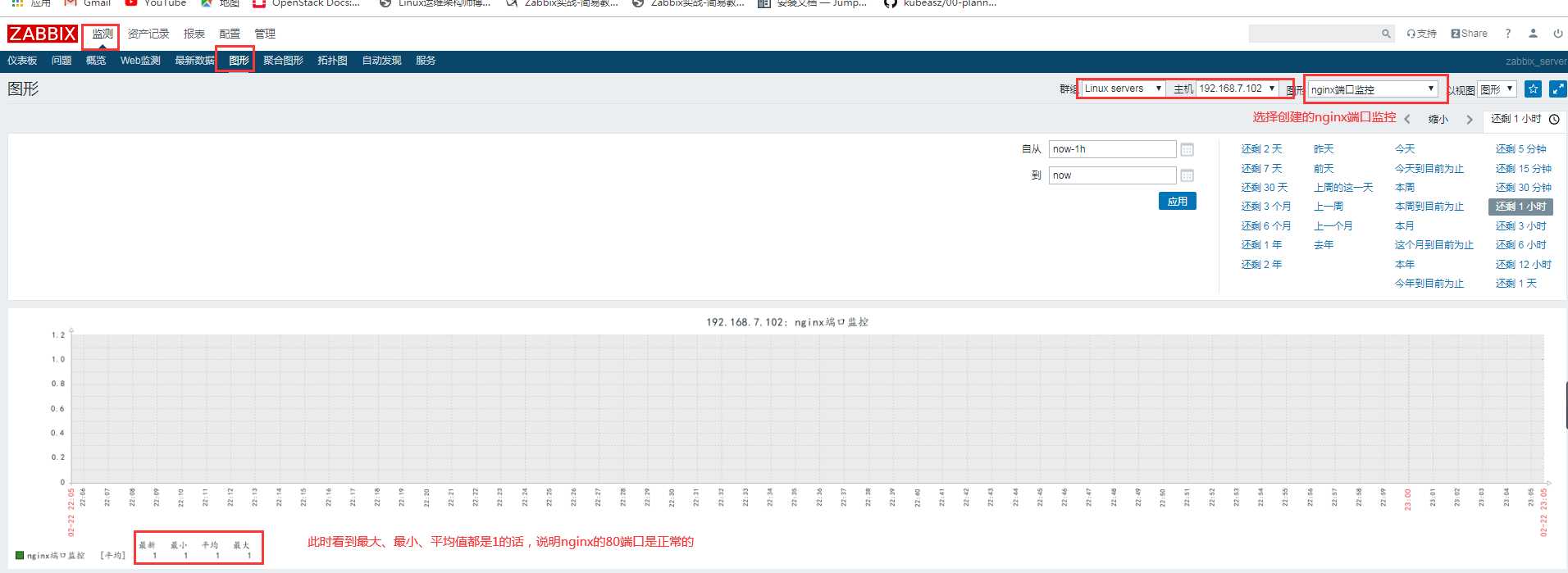Expand the nginx端口监控 graph dropdown

click(1373, 89)
